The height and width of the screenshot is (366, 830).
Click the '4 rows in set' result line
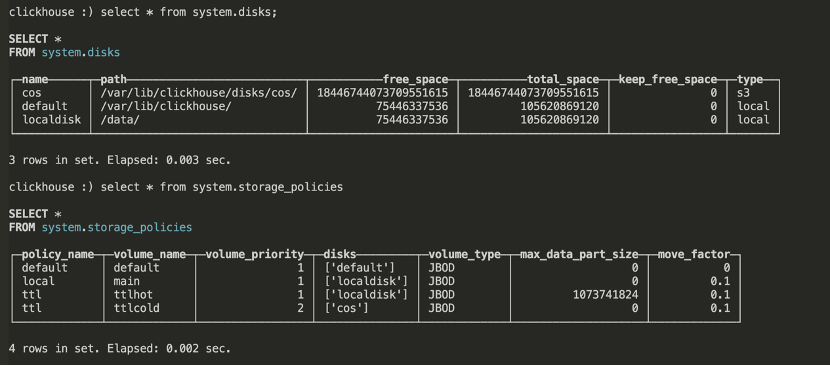(x=120, y=349)
